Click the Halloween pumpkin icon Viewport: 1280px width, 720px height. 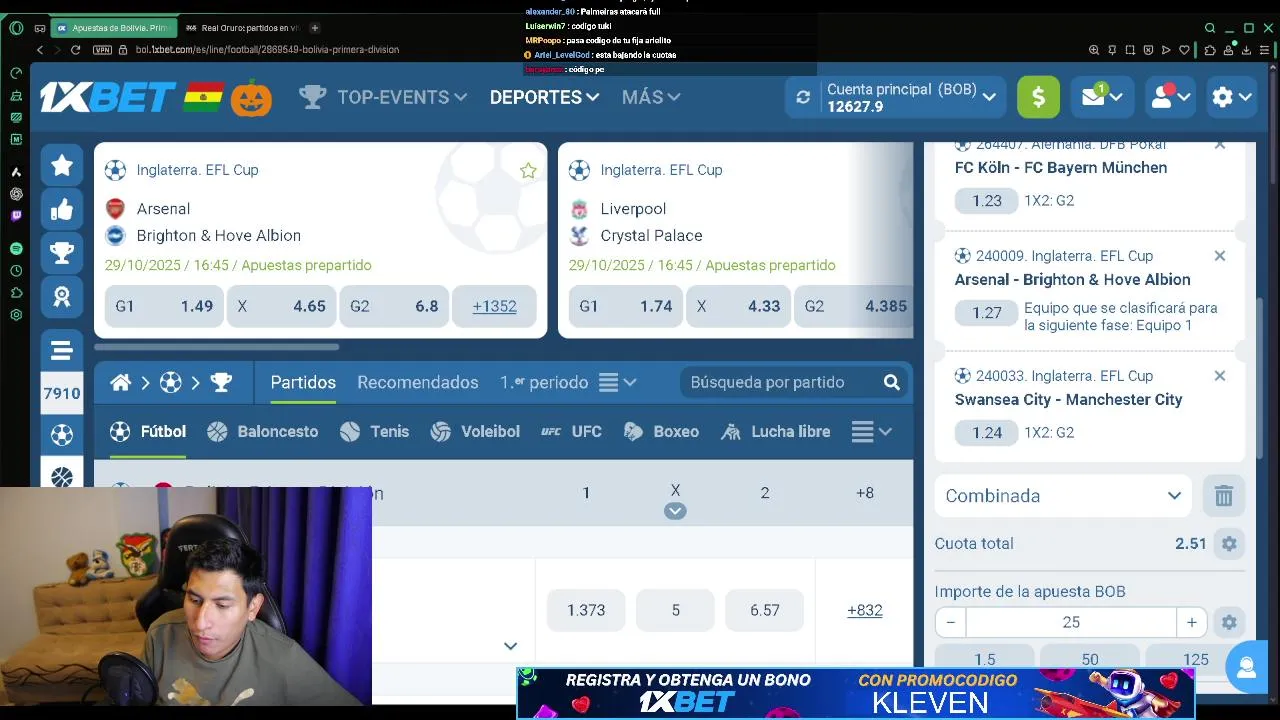tap(251, 98)
